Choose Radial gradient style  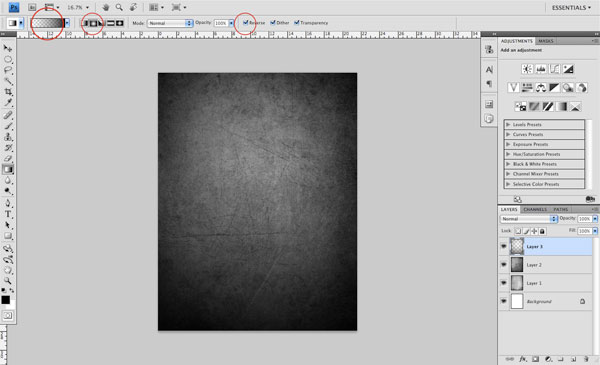[x=93, y=23]
